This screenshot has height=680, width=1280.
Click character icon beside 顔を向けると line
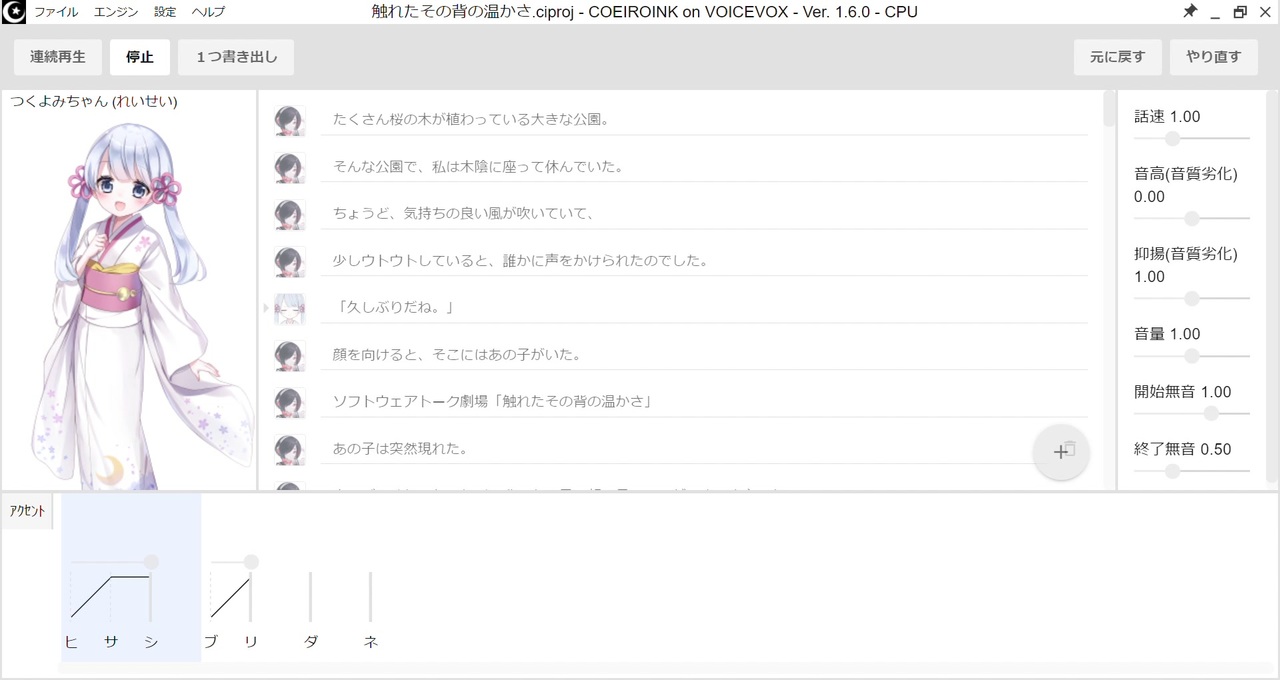pyautogui.click(x=289, y=355)
